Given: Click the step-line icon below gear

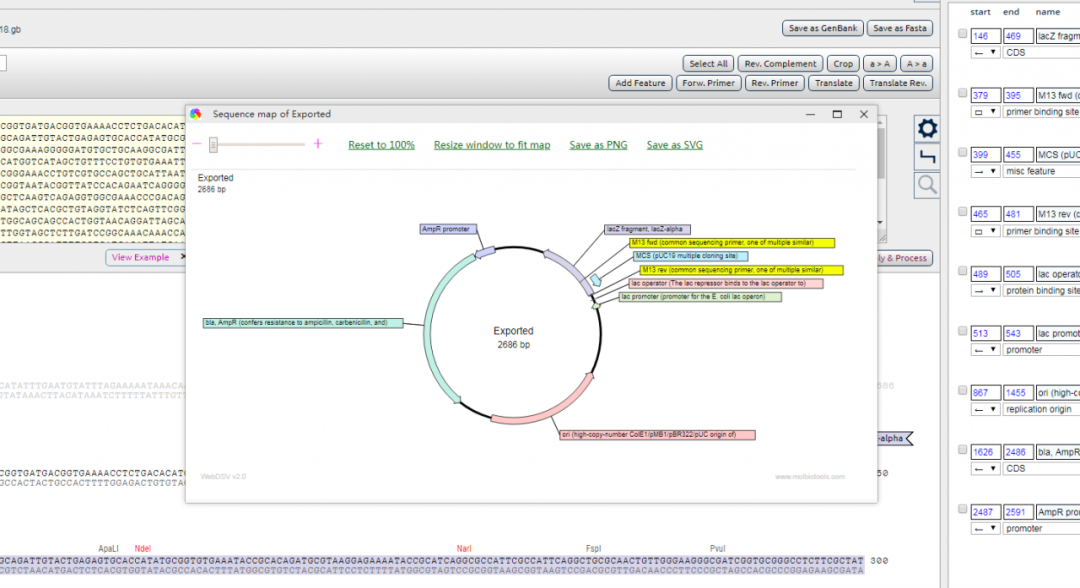Looking at the screenshot, I should pyautogui.click(x=928, y=156).
